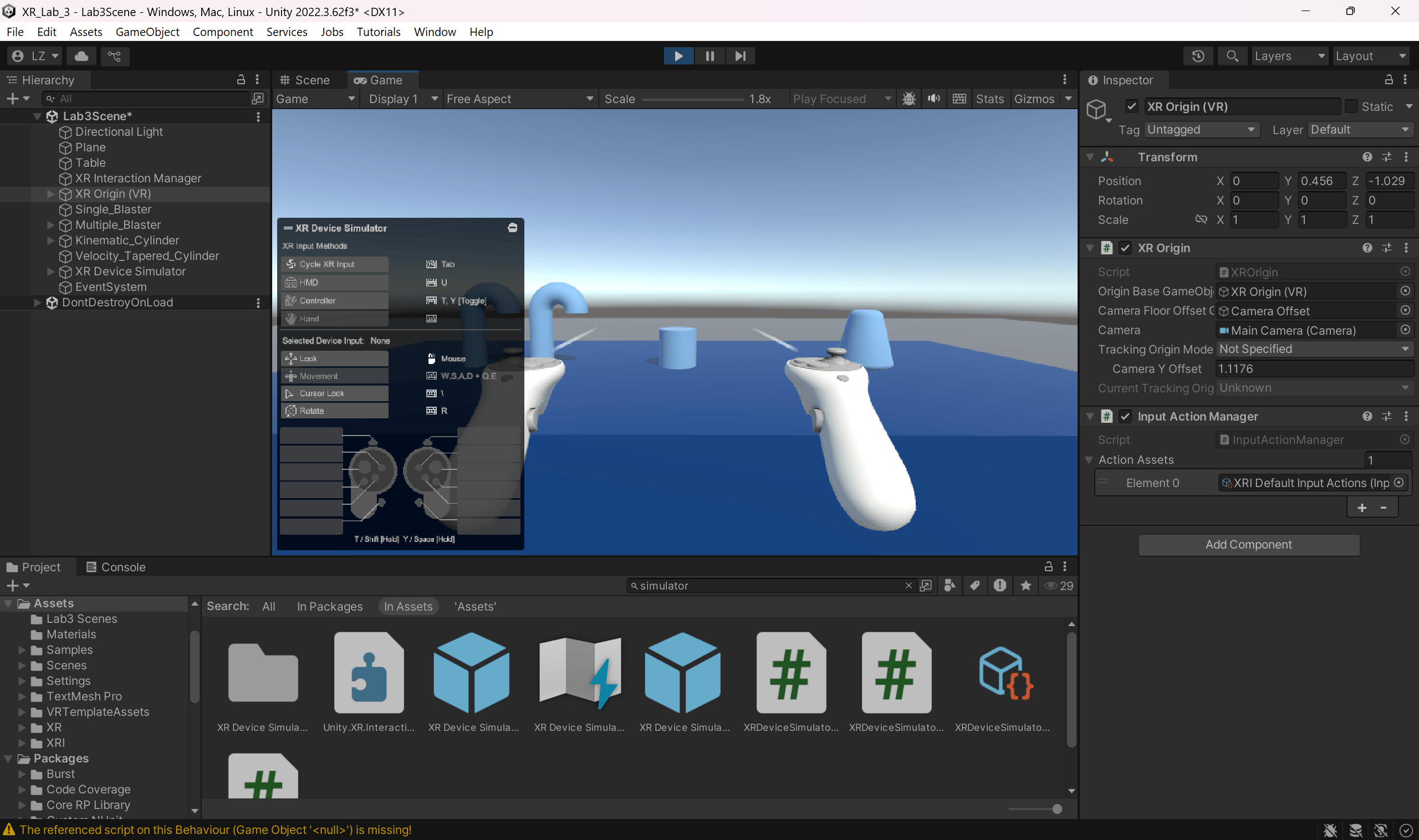Viewport: 1419px width, 840px height.
Task: Click the Search by Type icon
Action: [x=950, y=586]
